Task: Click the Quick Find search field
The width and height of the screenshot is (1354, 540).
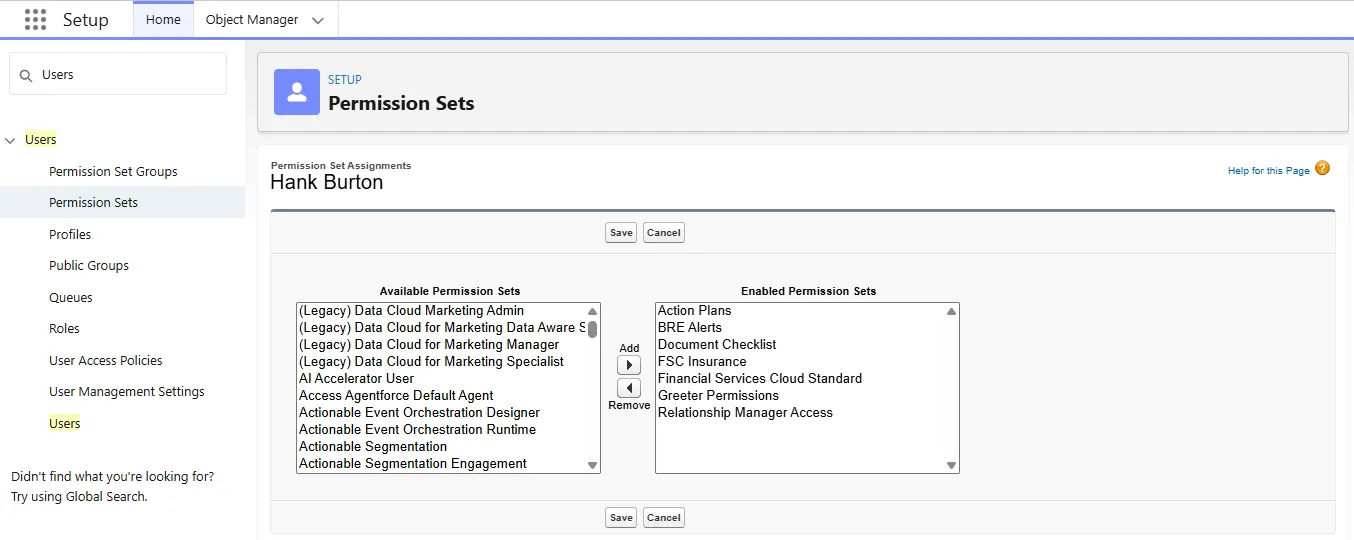Action: [x=130, y=75]
